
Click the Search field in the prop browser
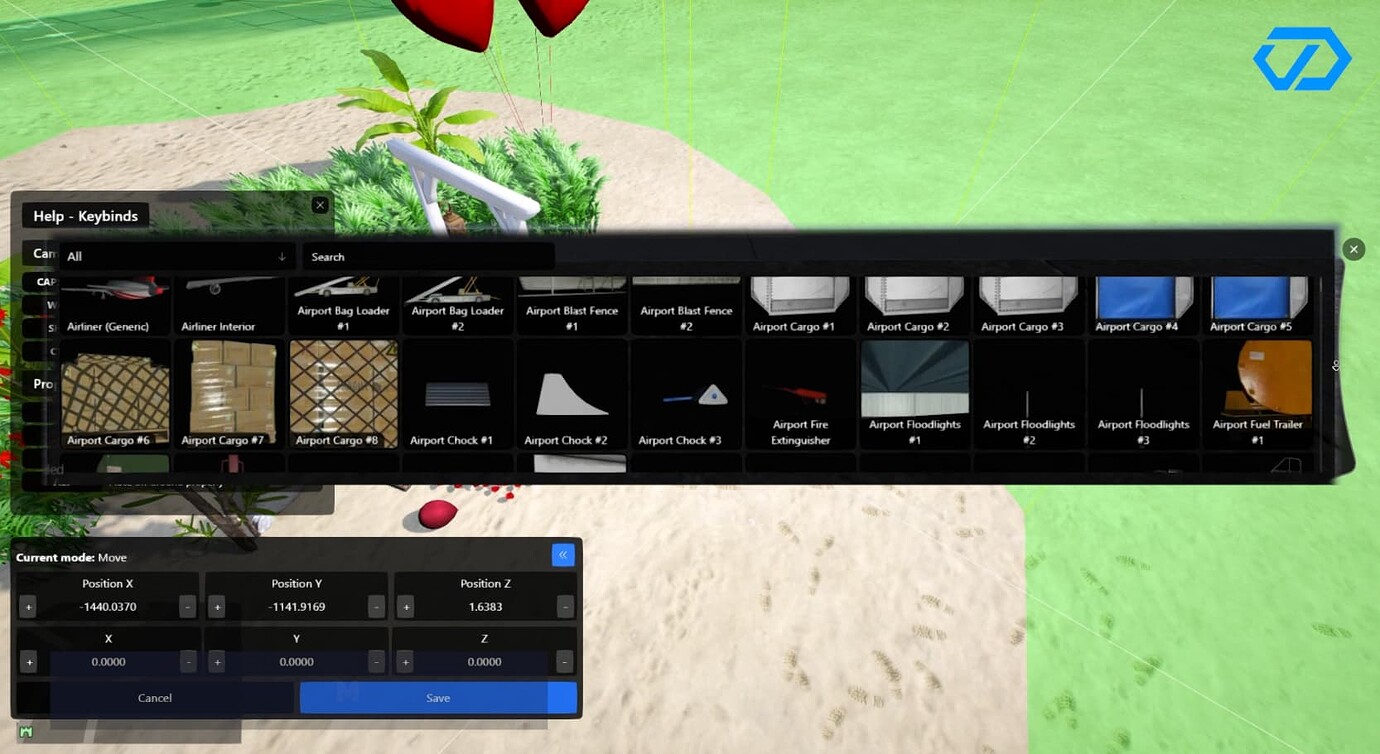428,256
